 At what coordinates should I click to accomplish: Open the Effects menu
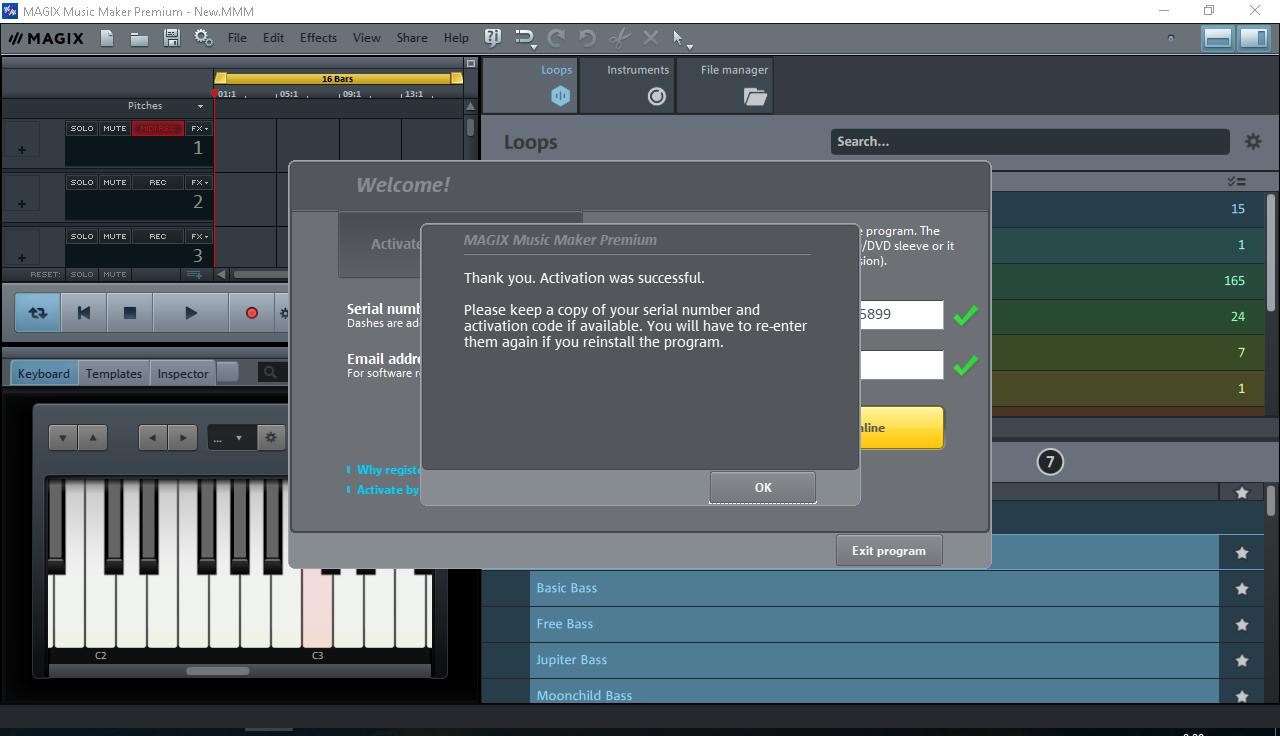(317, 37)
